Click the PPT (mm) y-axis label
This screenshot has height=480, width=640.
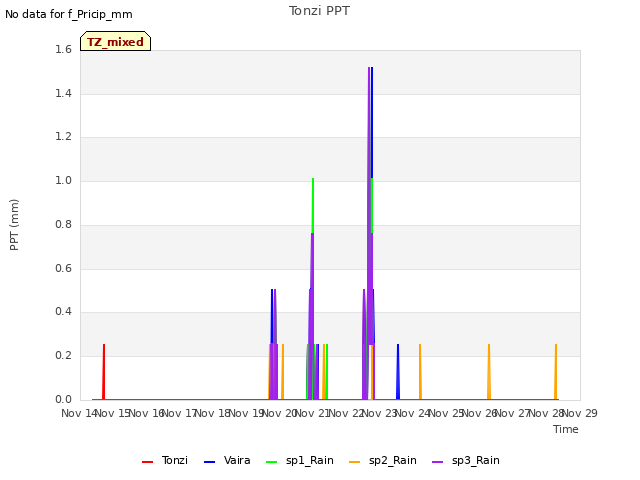coord(14,224)
